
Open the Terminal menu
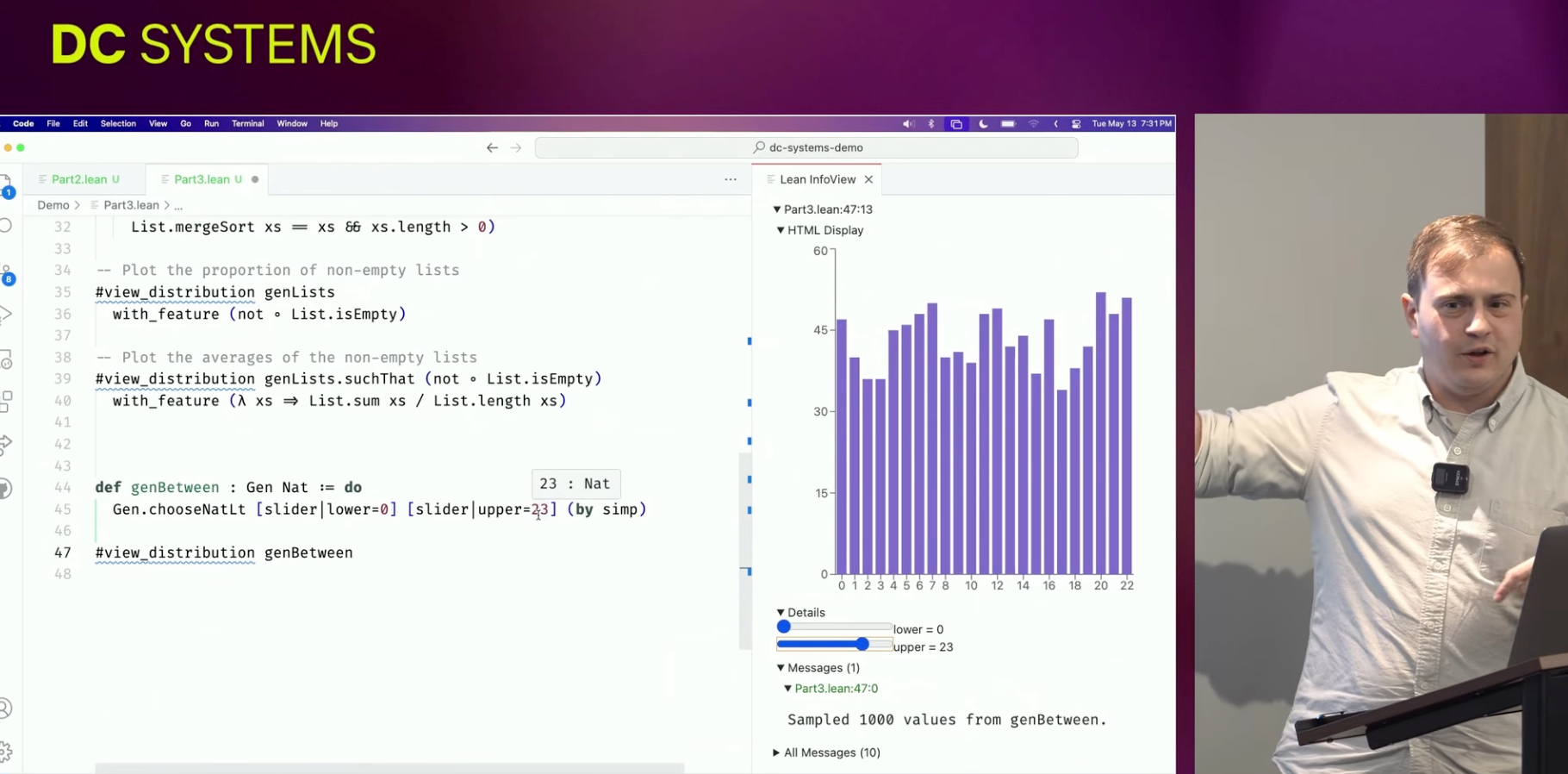coord(247,124)
